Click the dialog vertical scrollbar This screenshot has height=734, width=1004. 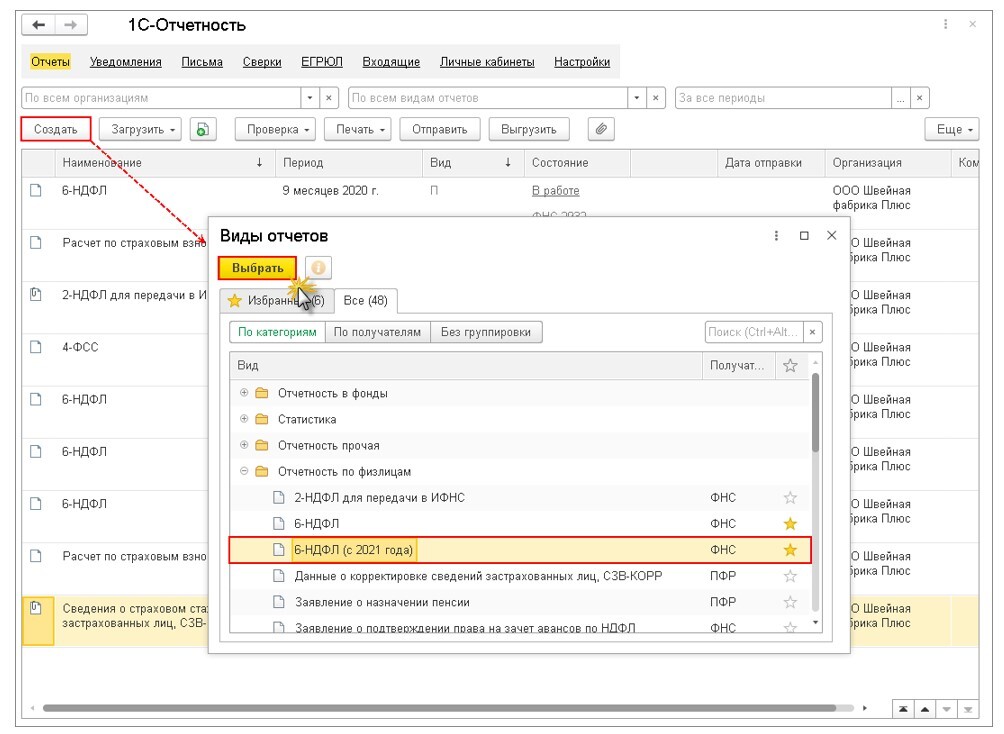point(815,412)
